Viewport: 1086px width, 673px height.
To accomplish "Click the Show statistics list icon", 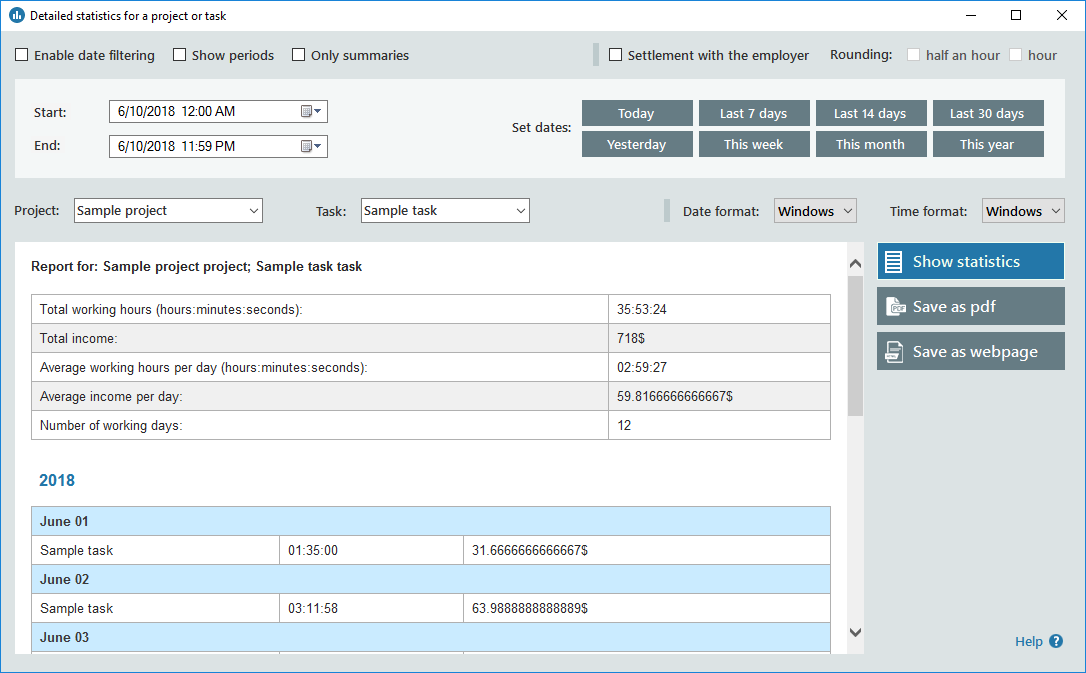I will 894,262.
